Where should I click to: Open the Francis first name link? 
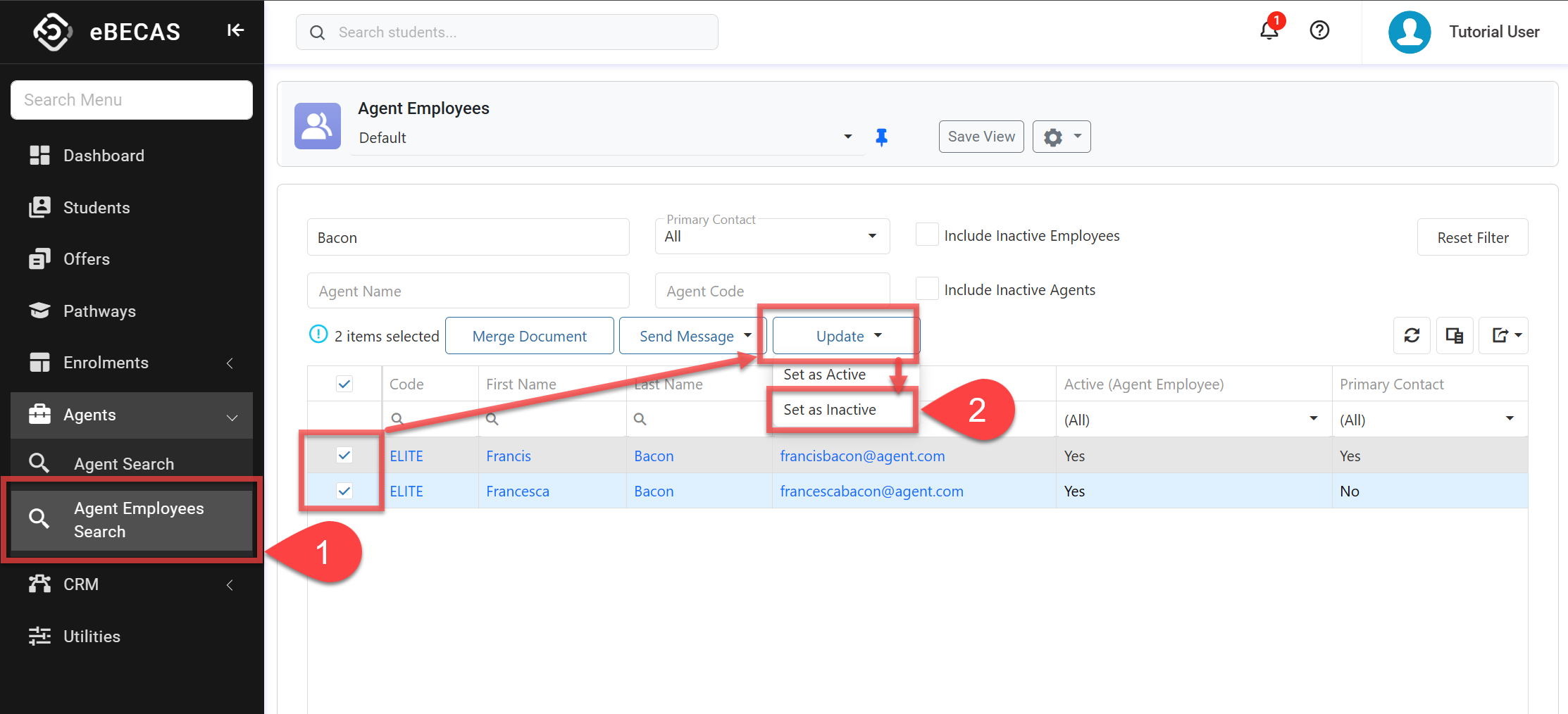[508, 456]
